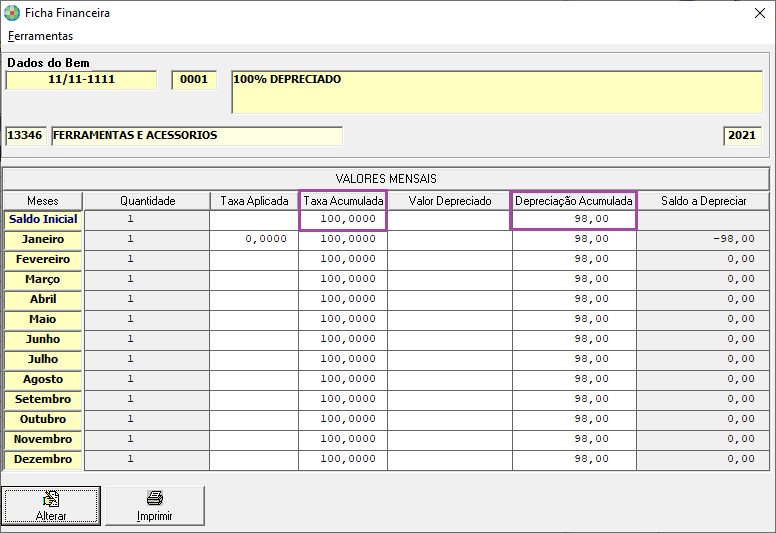Click the Ficha Financeira title bar icon
This screenshot has width=776, height=533.
pyautogui.click(x=12, y=14)
